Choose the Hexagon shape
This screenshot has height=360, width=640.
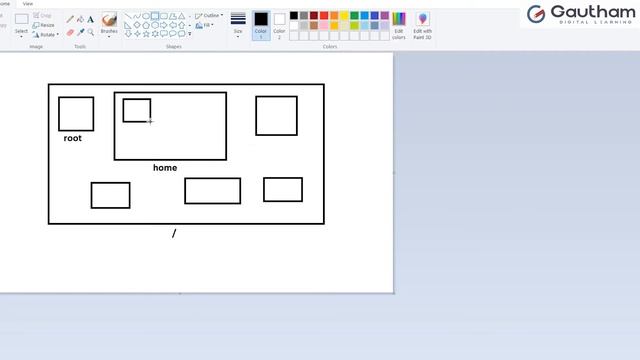click(155, 25)
